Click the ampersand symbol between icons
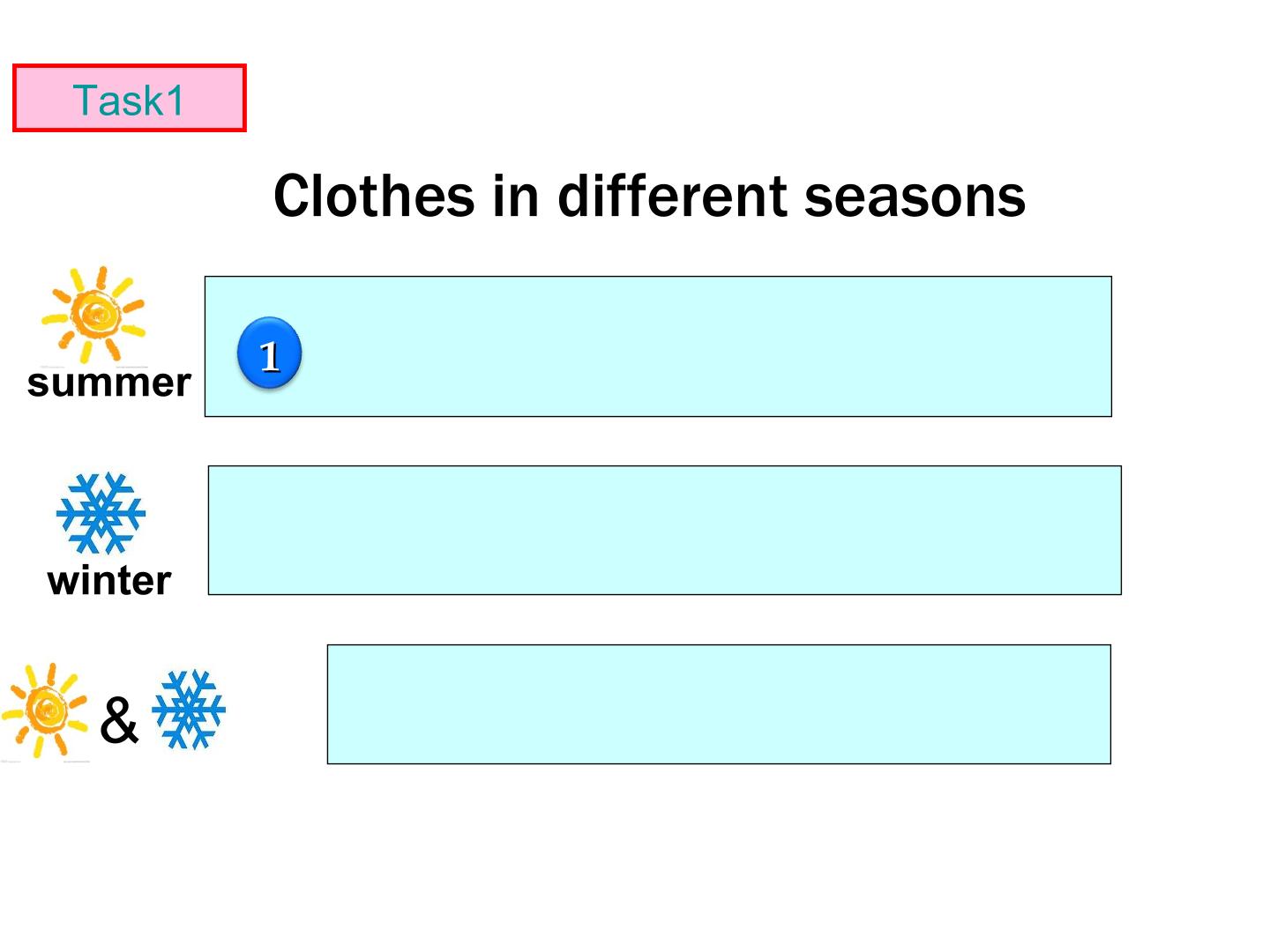This screenshot has height=952, width=1270. tap(119, 720)
